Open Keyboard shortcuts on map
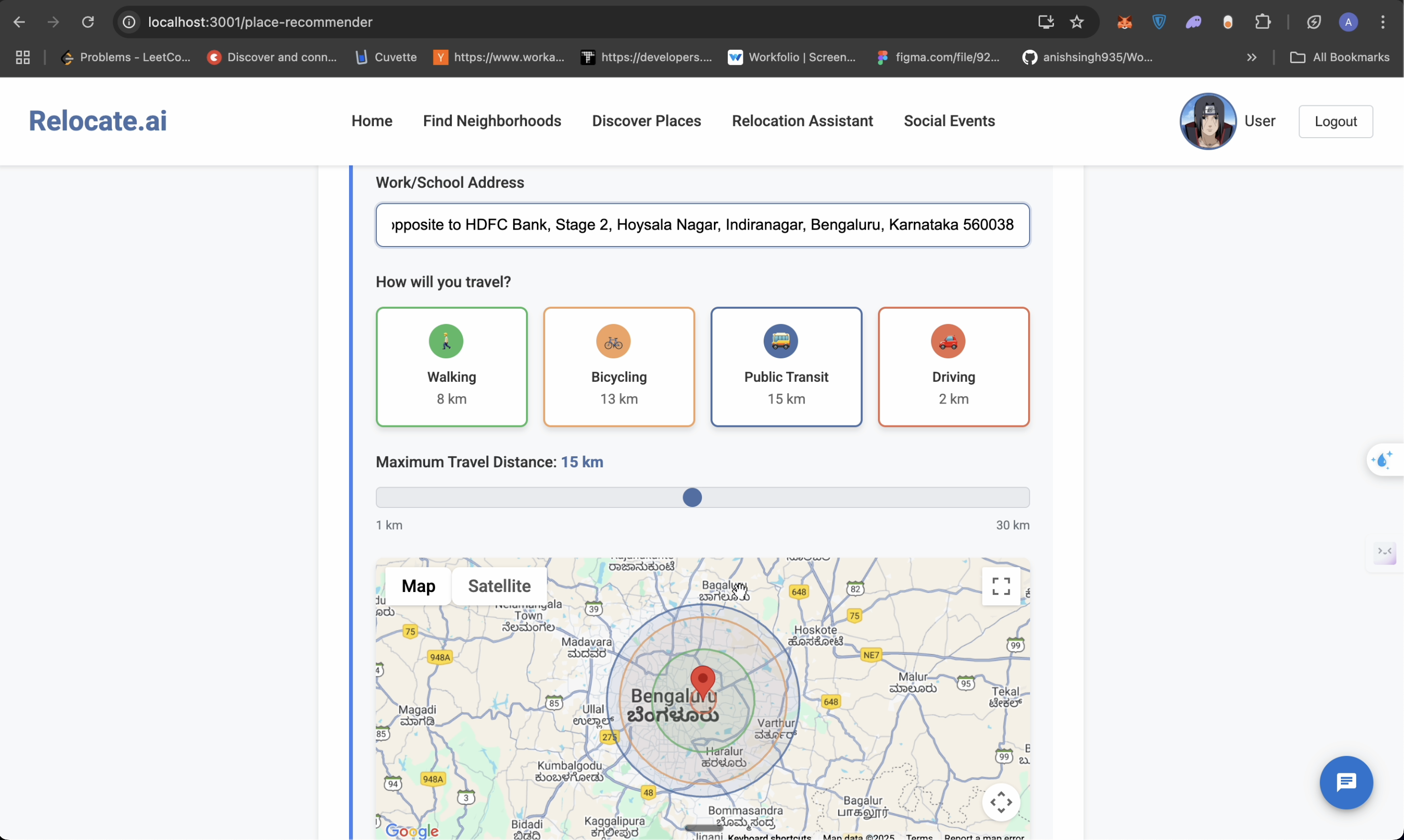 point(770,837)
